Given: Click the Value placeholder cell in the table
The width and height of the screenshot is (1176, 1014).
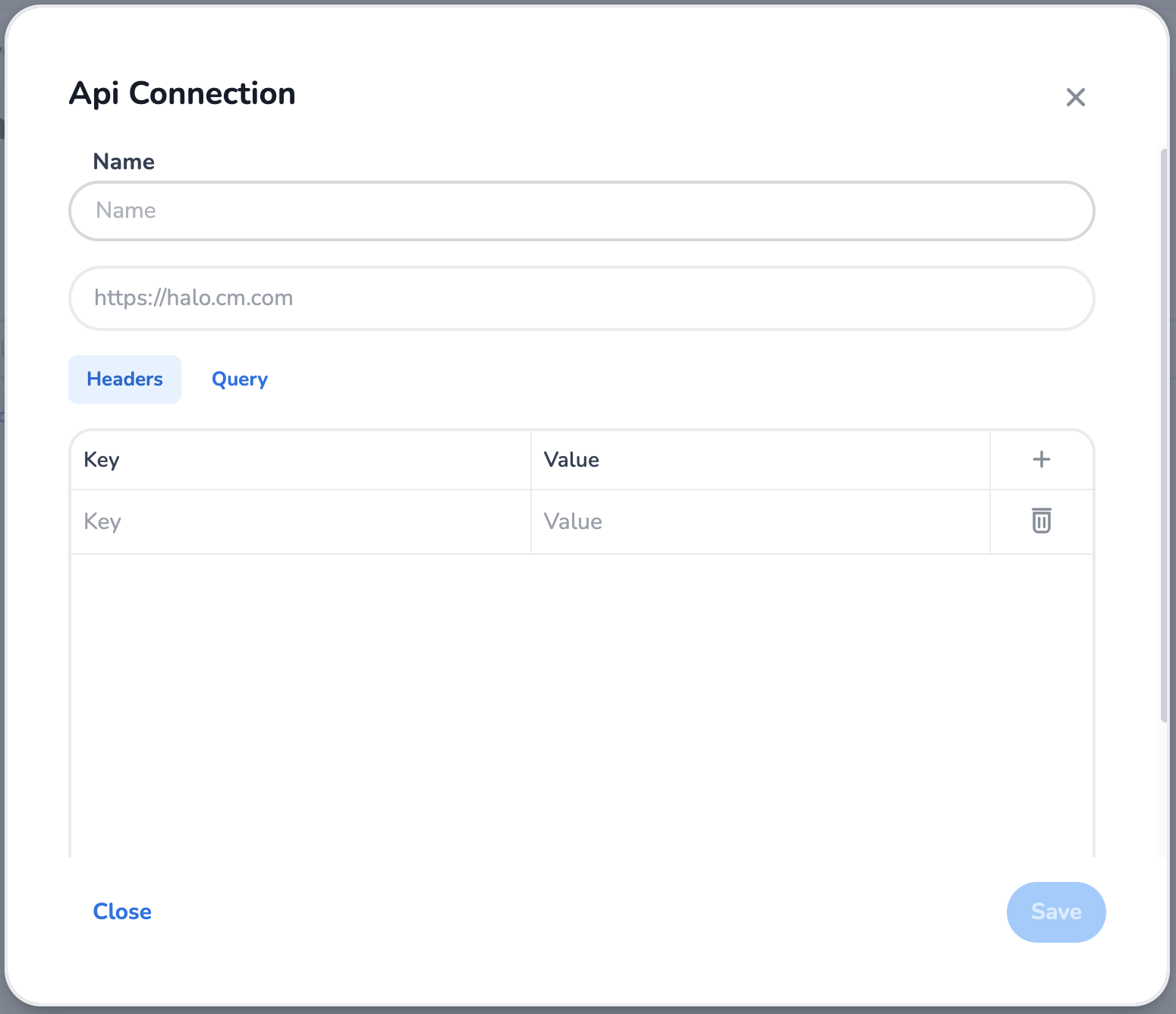Looking at the screenshot, I should click(760, 522).
